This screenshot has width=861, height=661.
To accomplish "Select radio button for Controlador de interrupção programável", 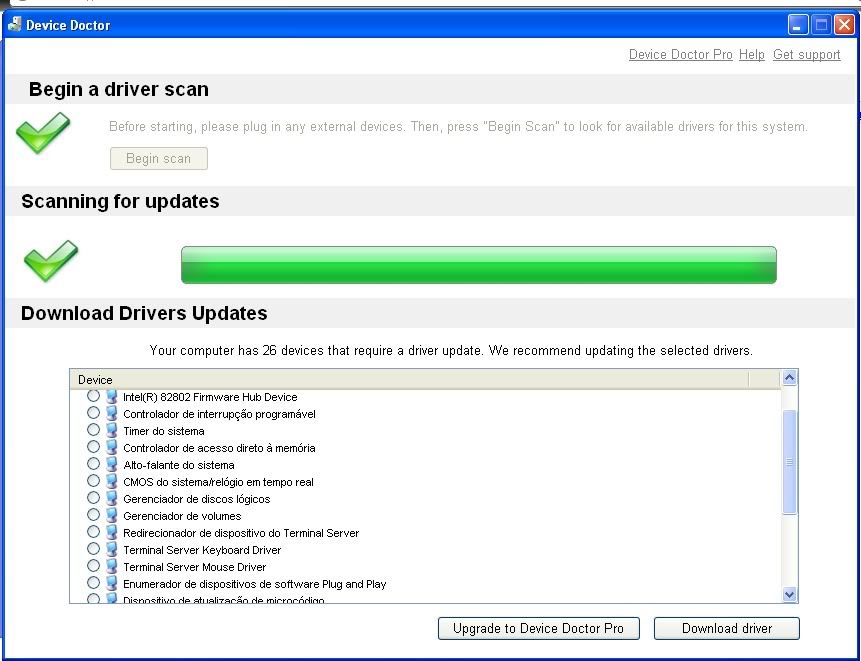I will click(93, 414).
